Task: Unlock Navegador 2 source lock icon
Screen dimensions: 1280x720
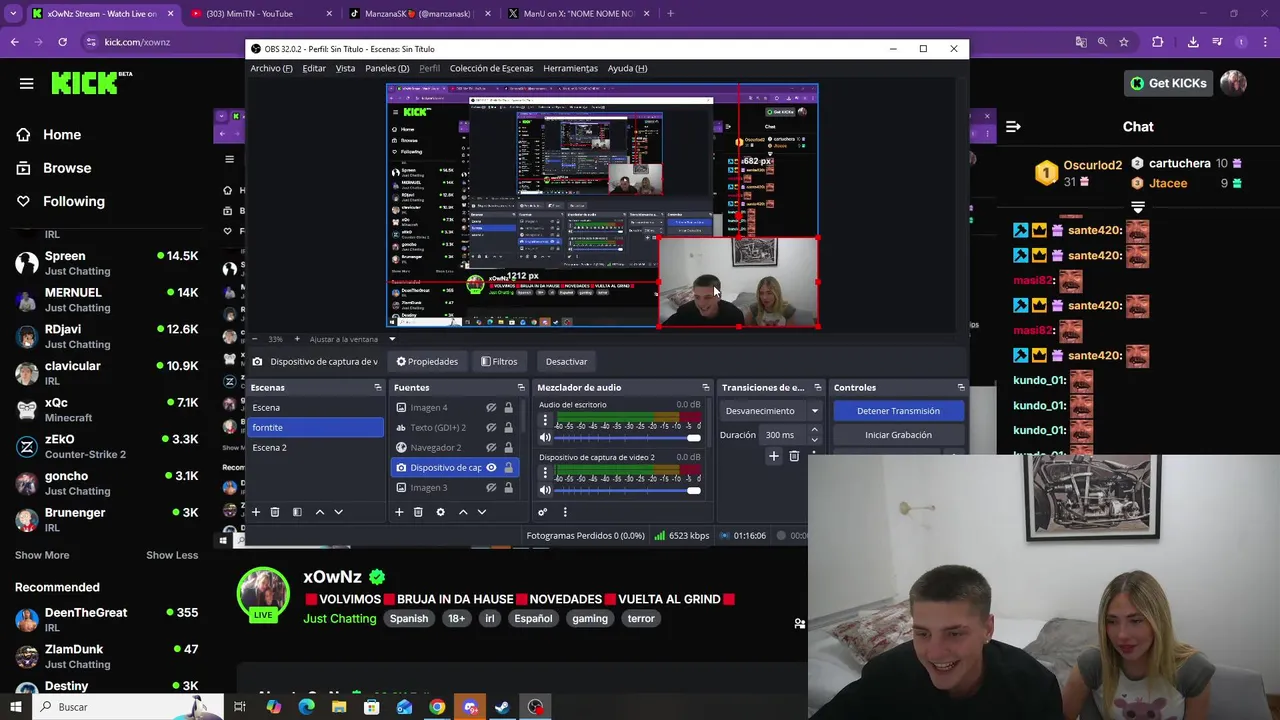Action: pos(508,448)
